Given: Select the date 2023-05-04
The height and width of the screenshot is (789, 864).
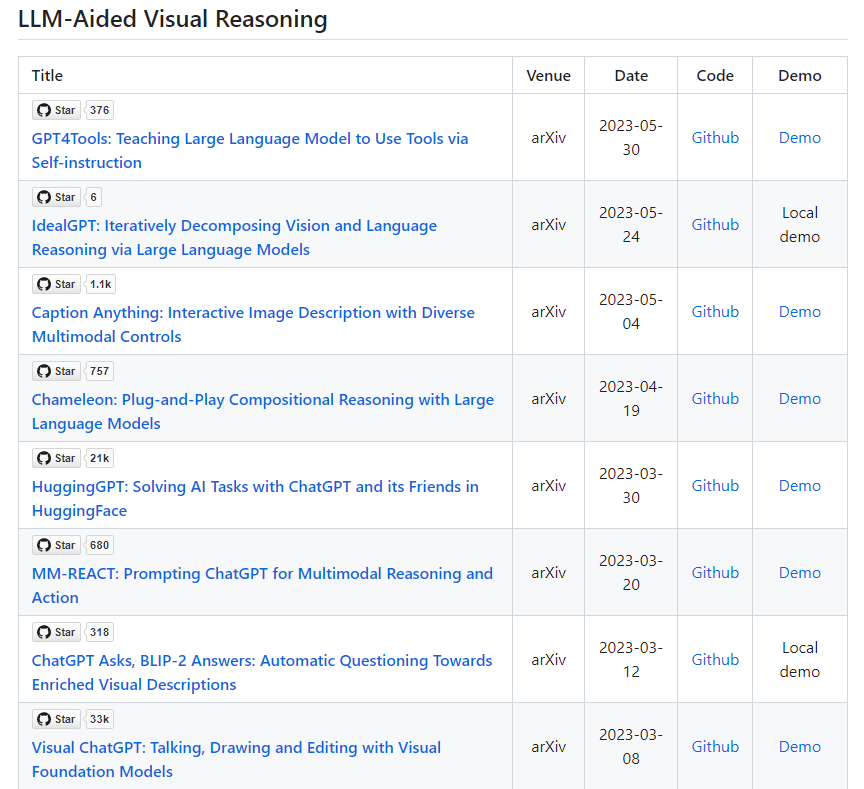Looking at the screenshot, I should [631, 312].
